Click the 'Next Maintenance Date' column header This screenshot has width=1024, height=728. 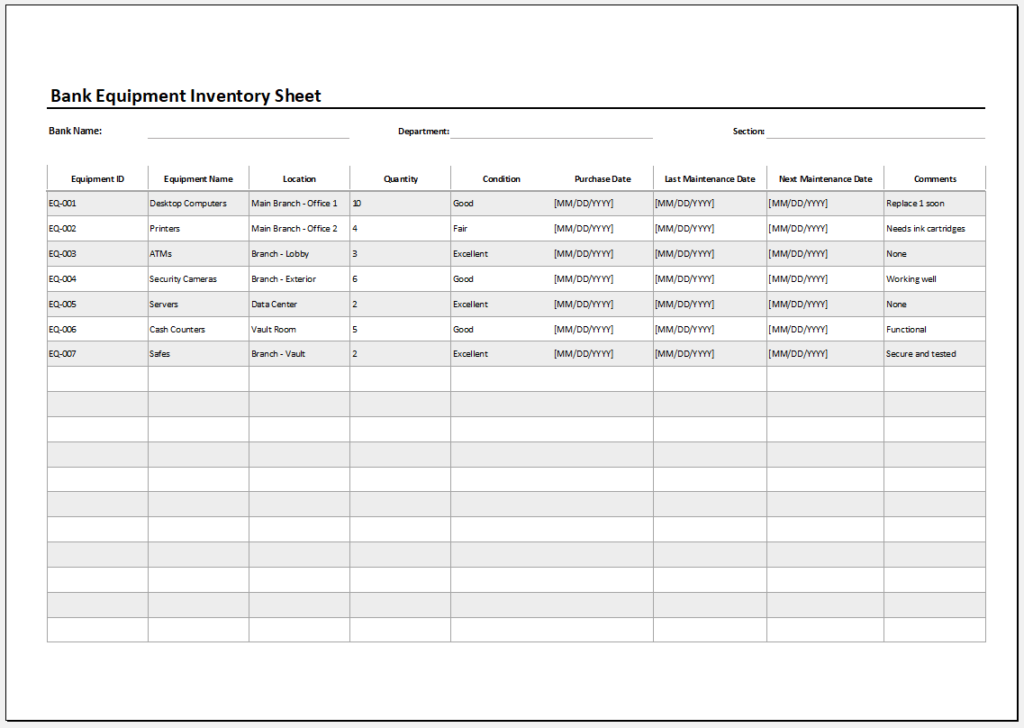point(825,179)
